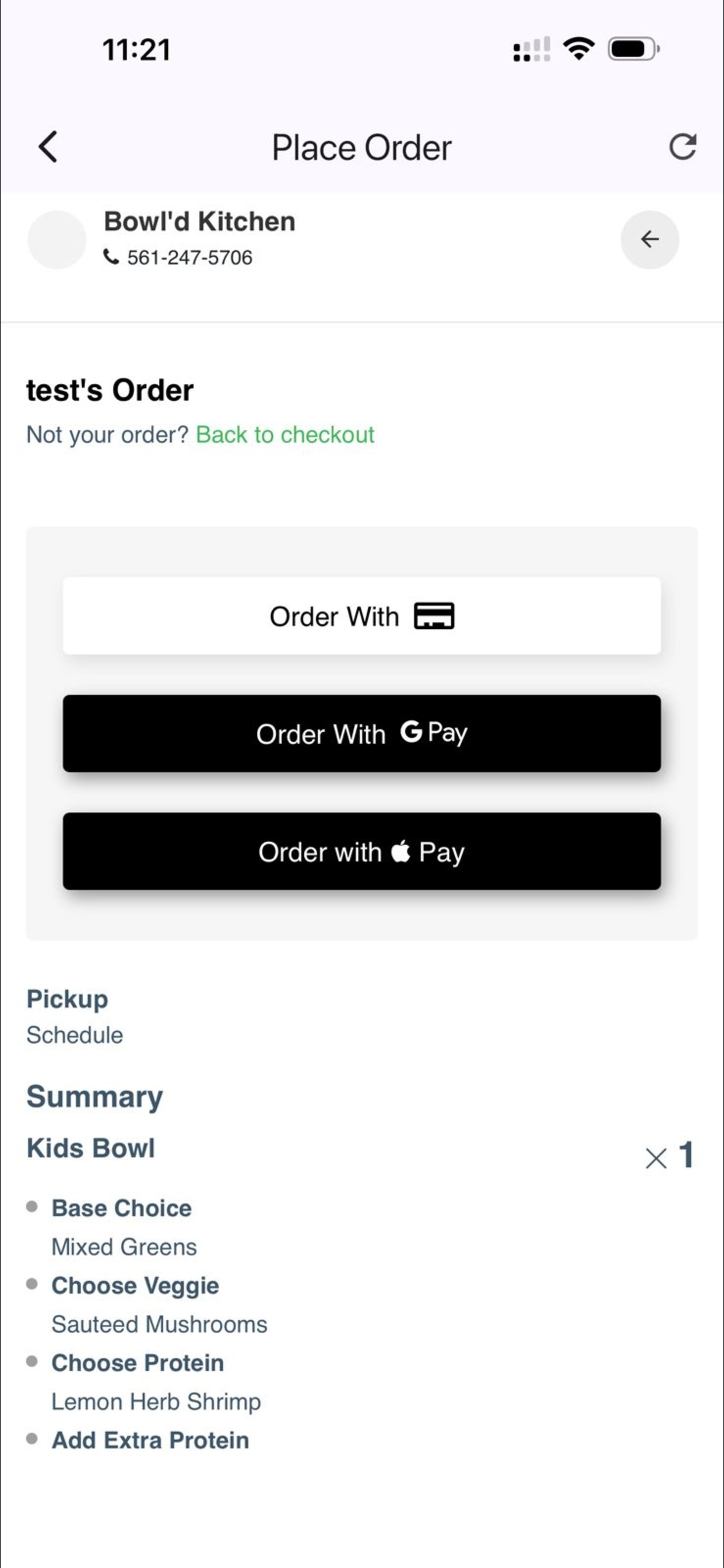This screenshot has height=1568, width=724.
Task: Open Pickup Schedule details
Action: tap(74, 1035)
